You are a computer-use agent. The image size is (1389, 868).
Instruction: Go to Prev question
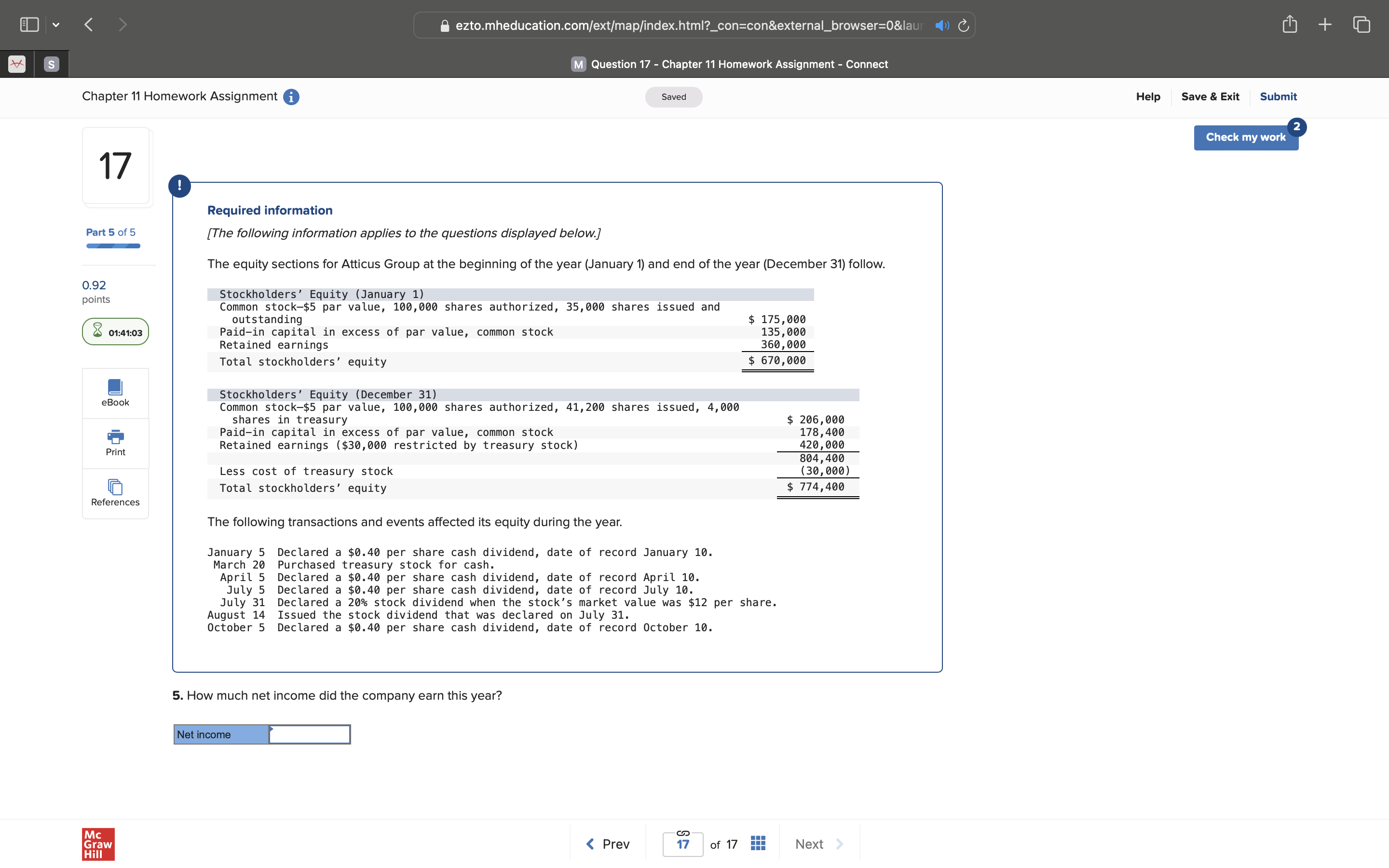[607, 843]
